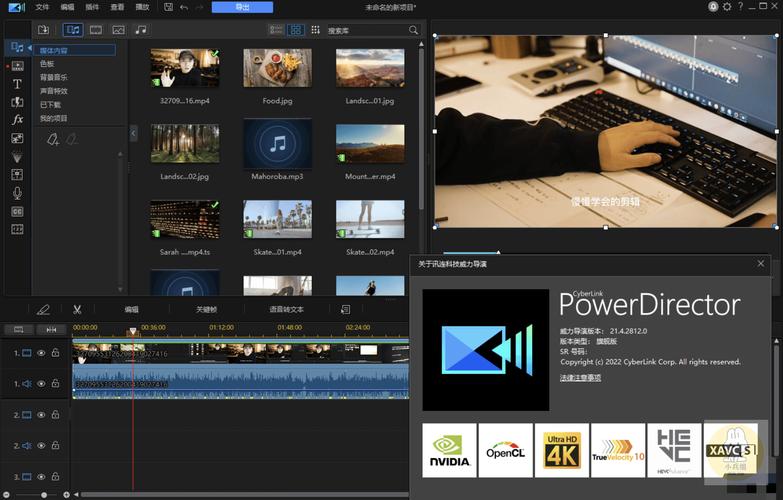Lock video track 1
Image resolution: width=783 pixels, height=500 pixels.
55,352
